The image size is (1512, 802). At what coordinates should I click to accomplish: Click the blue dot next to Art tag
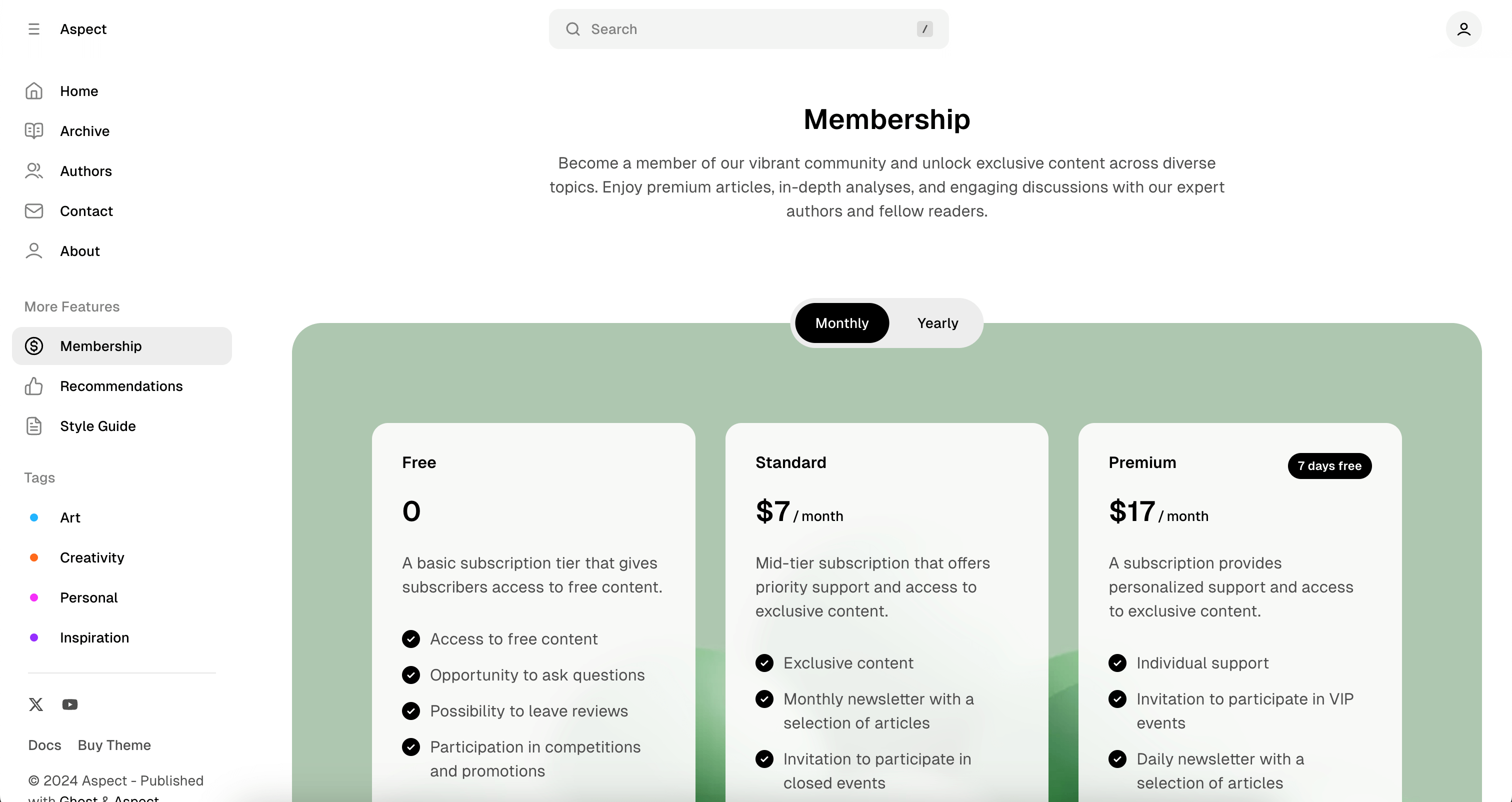tap(33, 517)
